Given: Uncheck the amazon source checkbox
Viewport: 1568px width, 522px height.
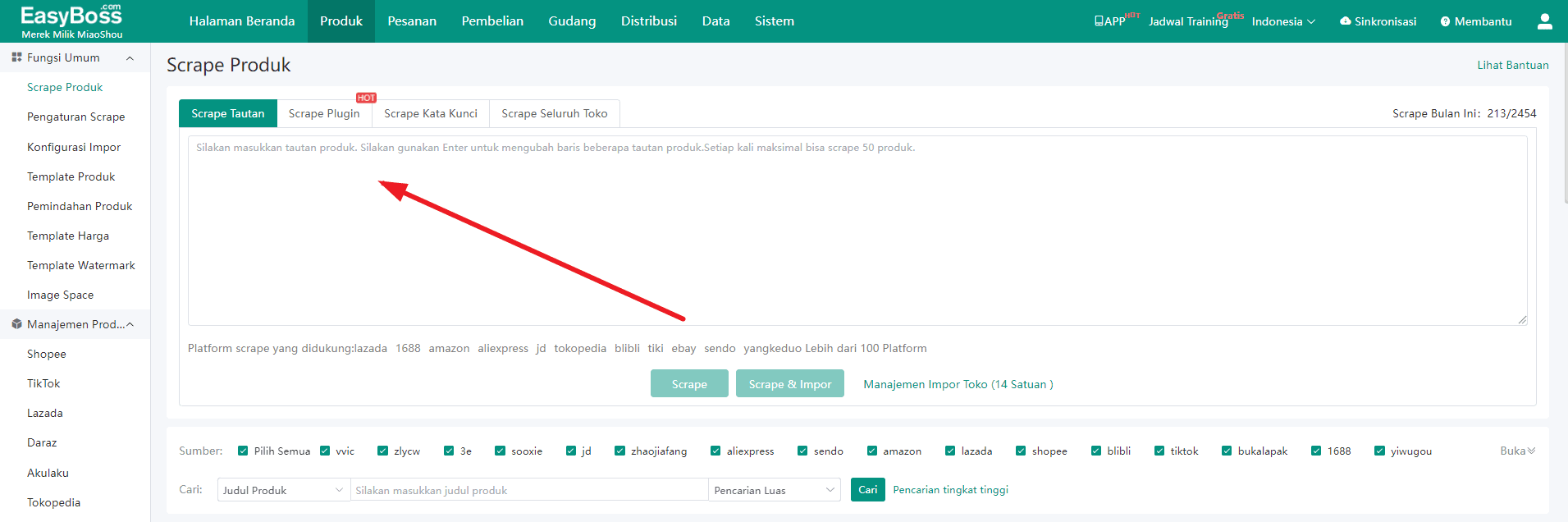Looking at the screenshot, I should (872, 451).
